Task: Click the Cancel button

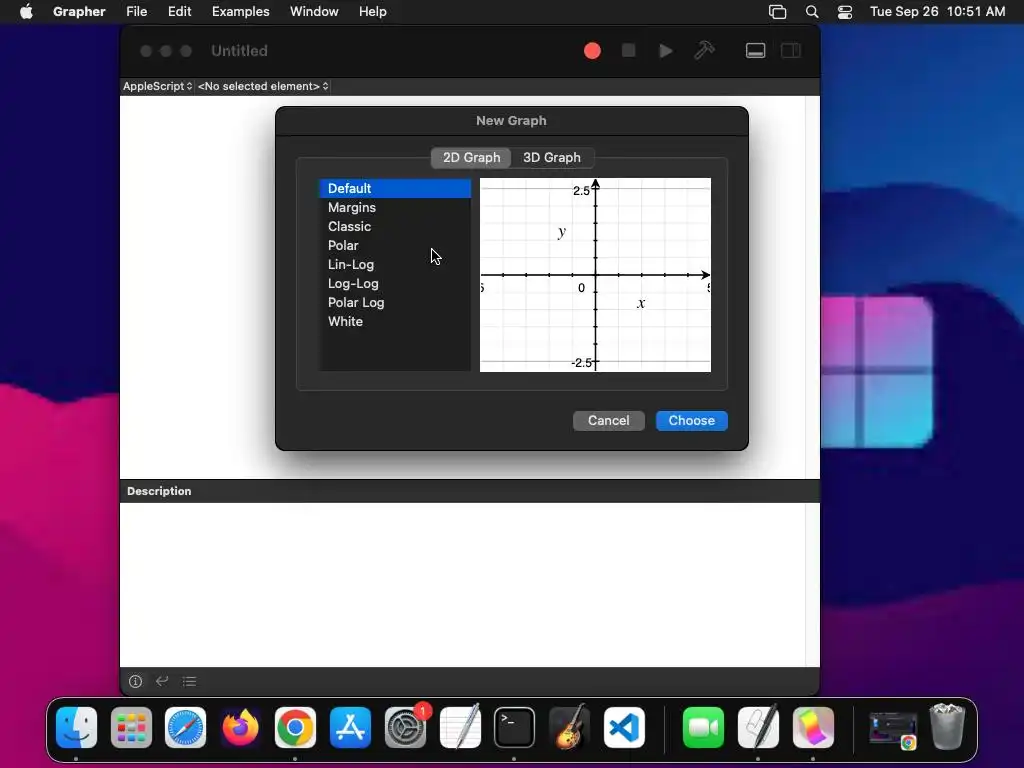Action: [609, 421]
